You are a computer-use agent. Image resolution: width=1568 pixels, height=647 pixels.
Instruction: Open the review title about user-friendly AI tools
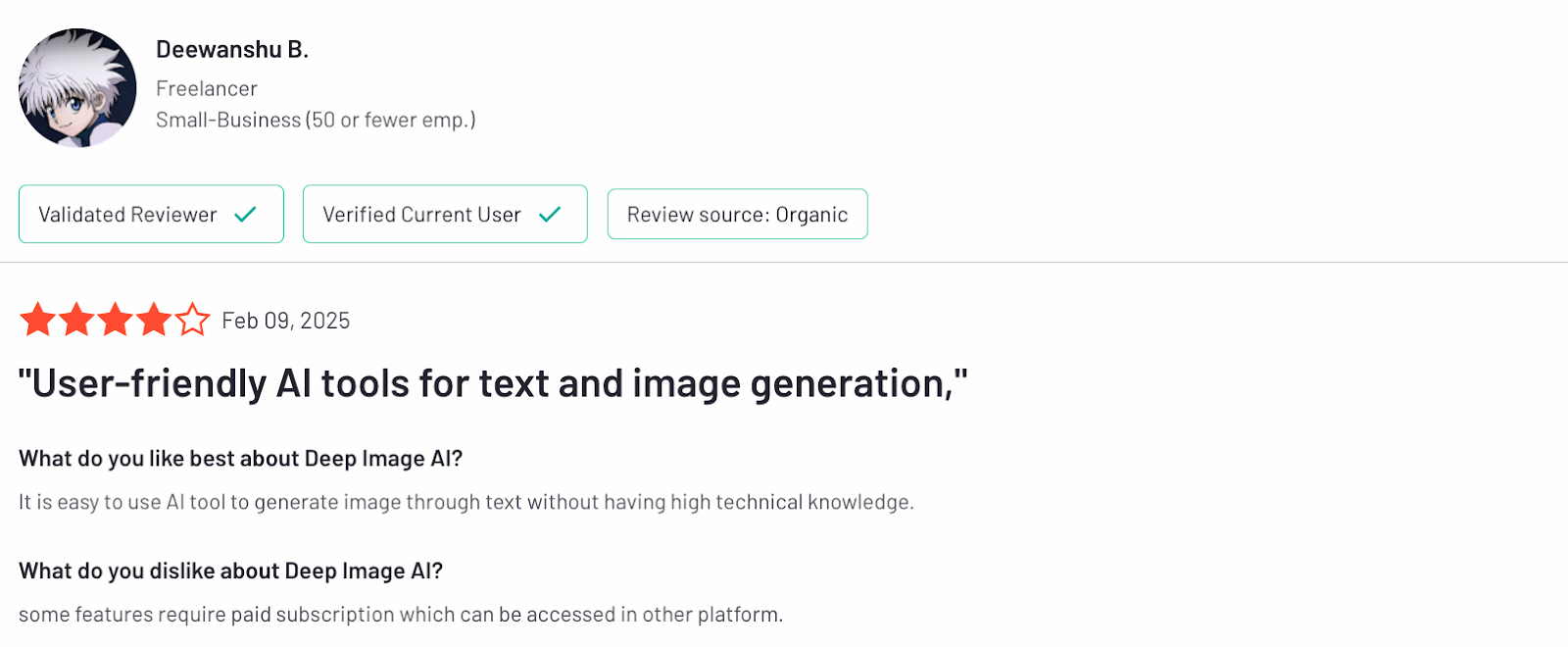click(493, 383)
